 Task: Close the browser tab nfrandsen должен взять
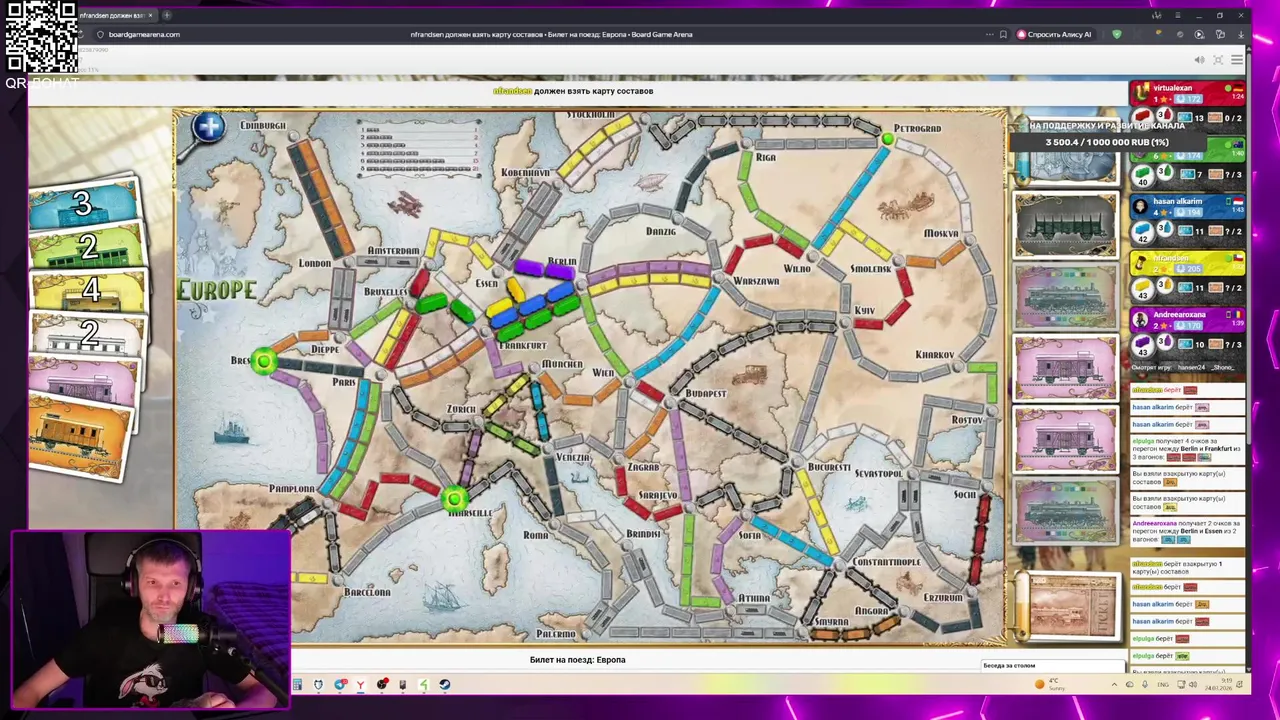pos(150,15)
